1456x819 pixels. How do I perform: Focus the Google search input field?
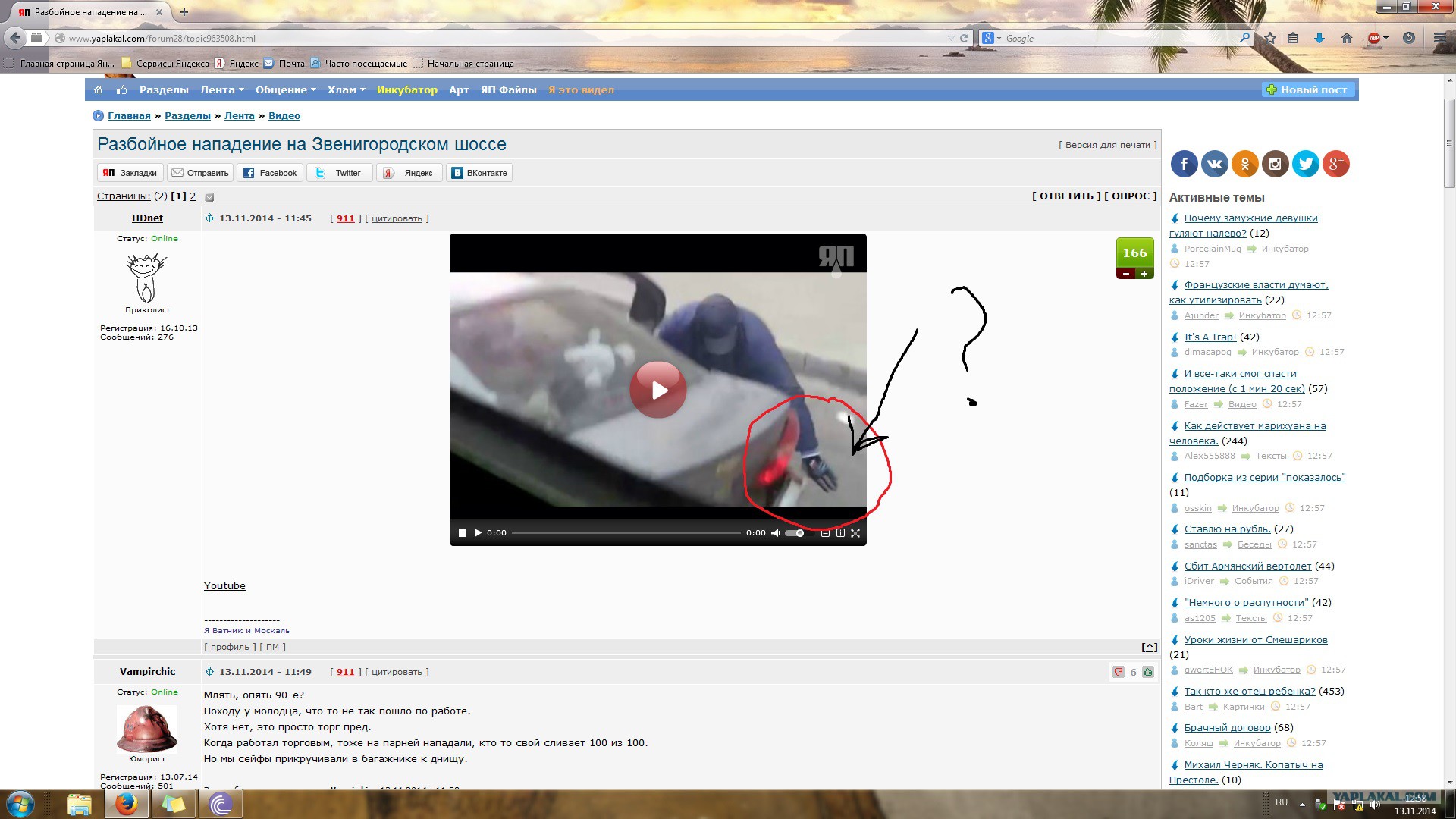click(1121, 38)
